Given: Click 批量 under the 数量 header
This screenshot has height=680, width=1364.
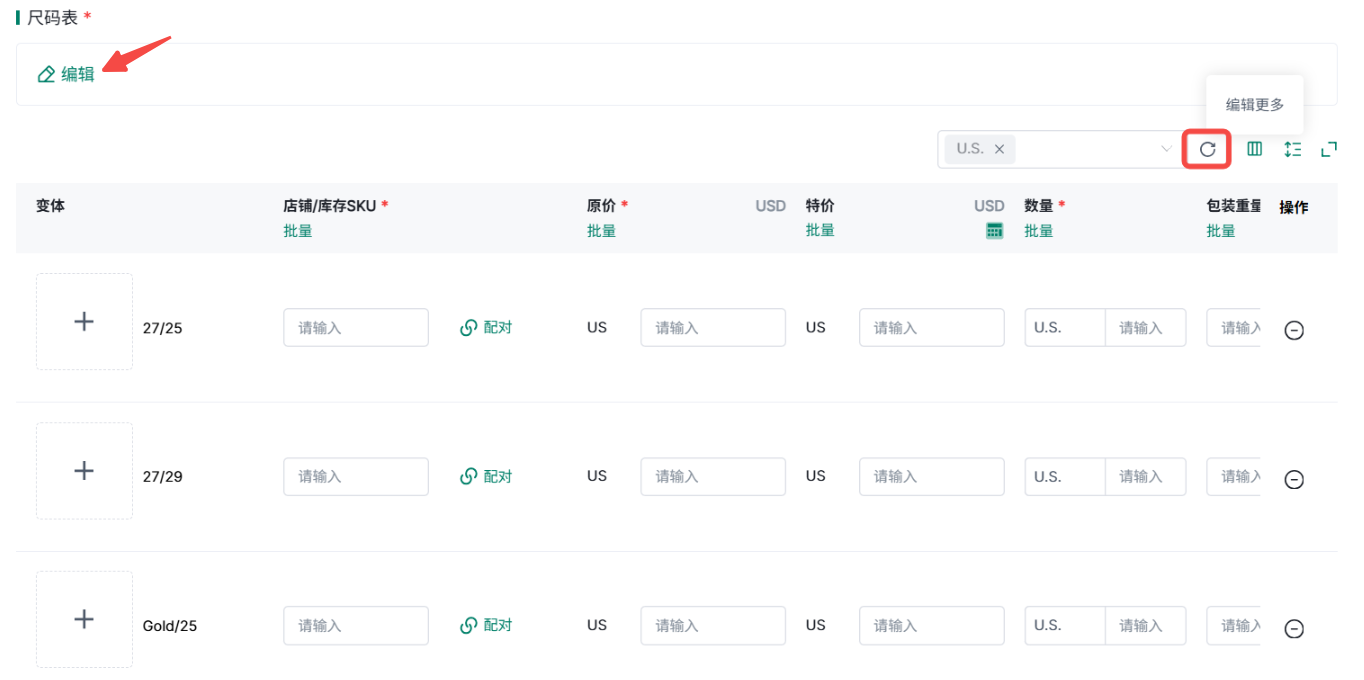Looking at the screenshot, I should (x=1038, y=231).
